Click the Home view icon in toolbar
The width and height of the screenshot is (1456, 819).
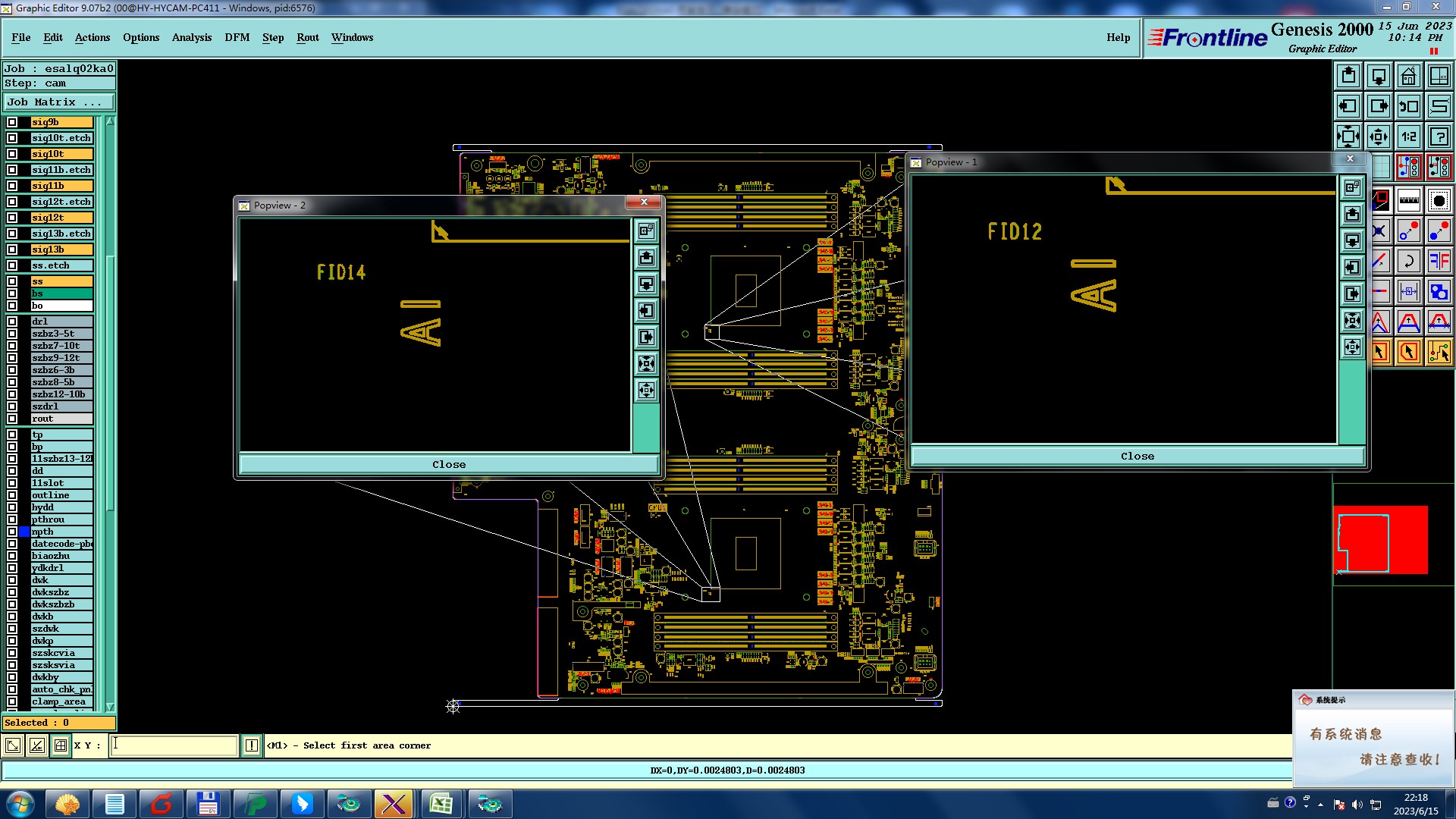[1408, 76]
